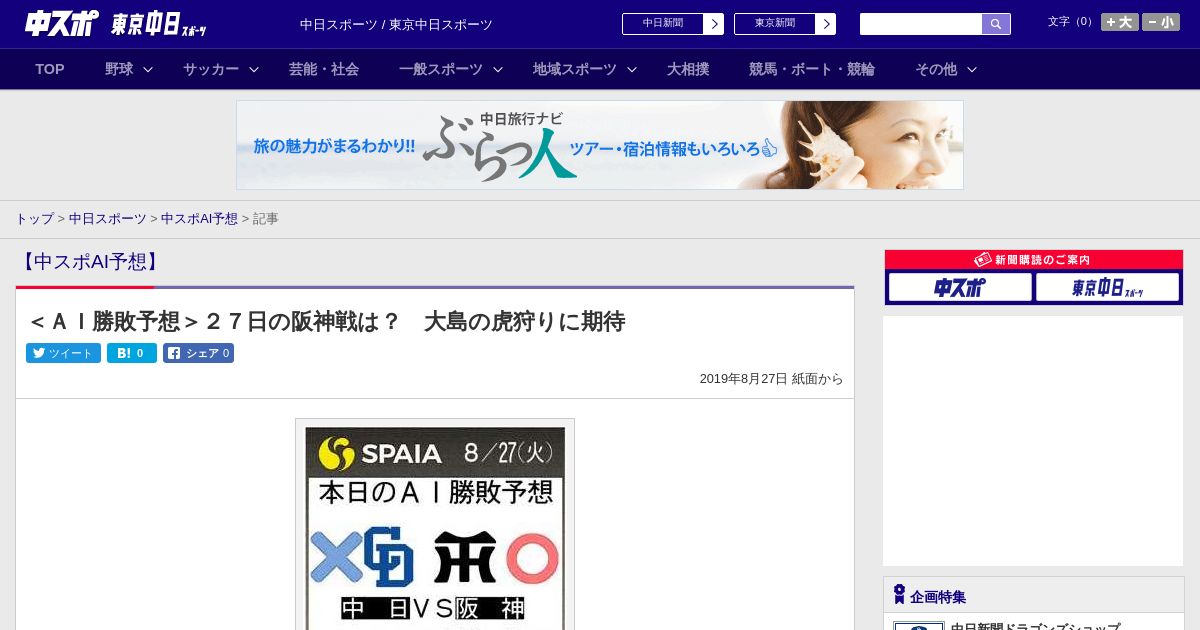Click the 【中スポAI予想】 section title

(90, 262)
